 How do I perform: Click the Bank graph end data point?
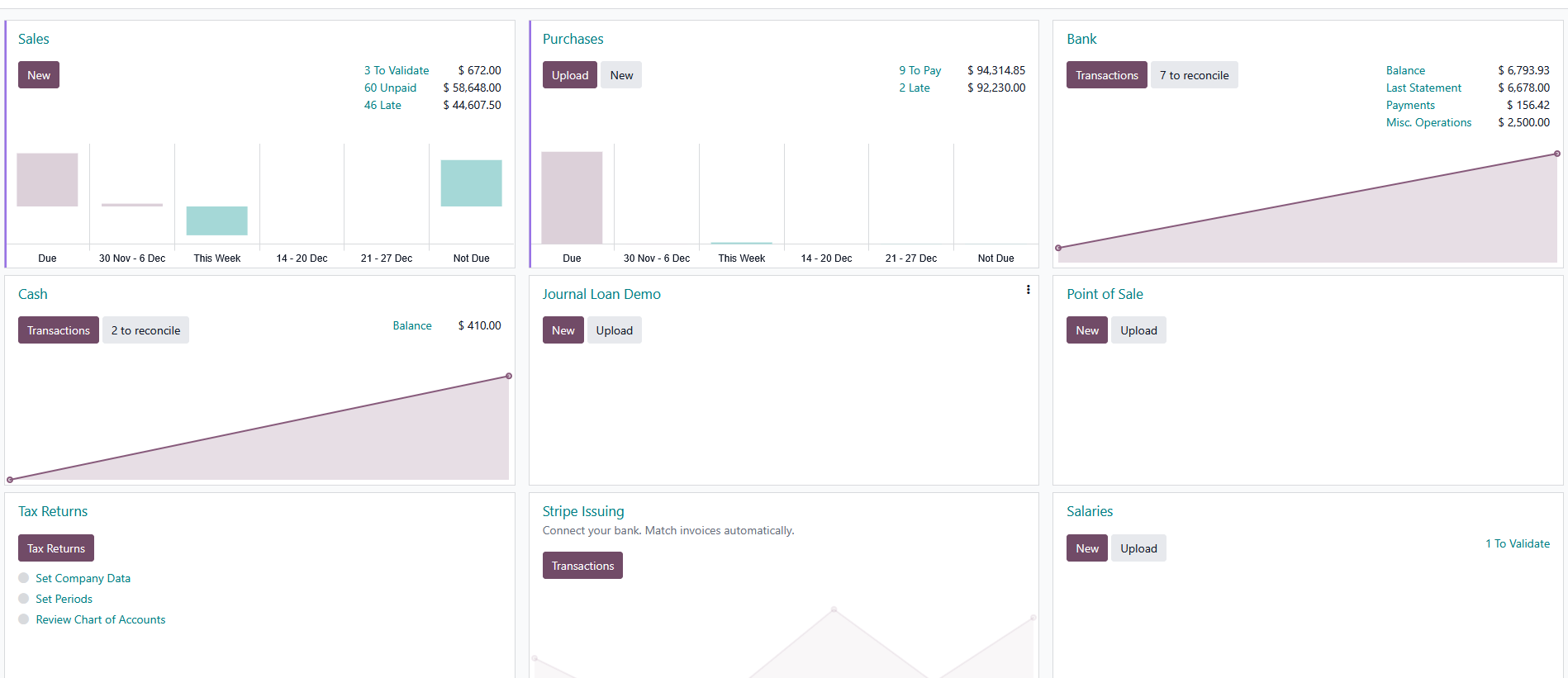point(1556,154)
